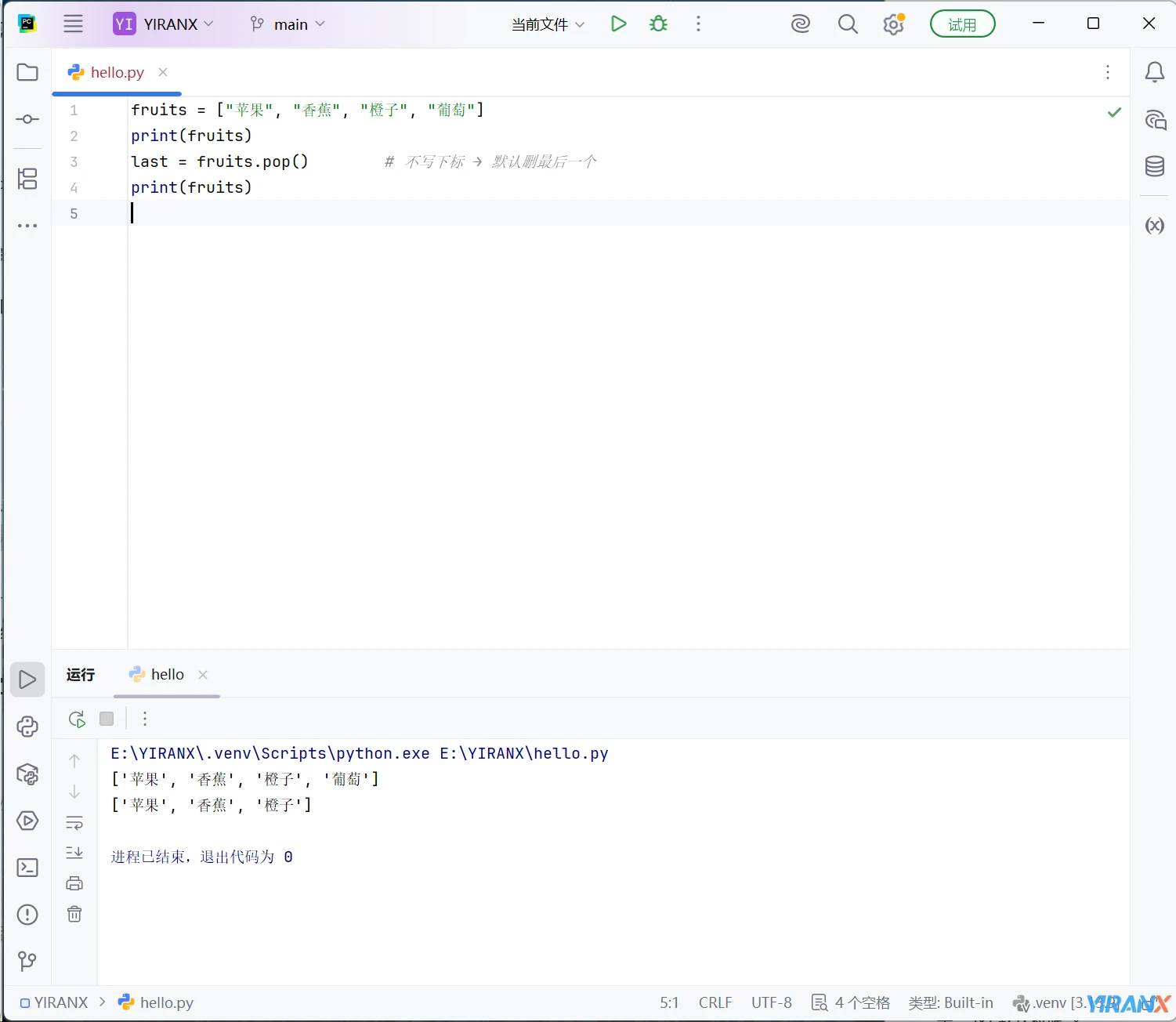Open the Python Console tool window icon
This screenshot has width=1176, height=1022.
27,727
